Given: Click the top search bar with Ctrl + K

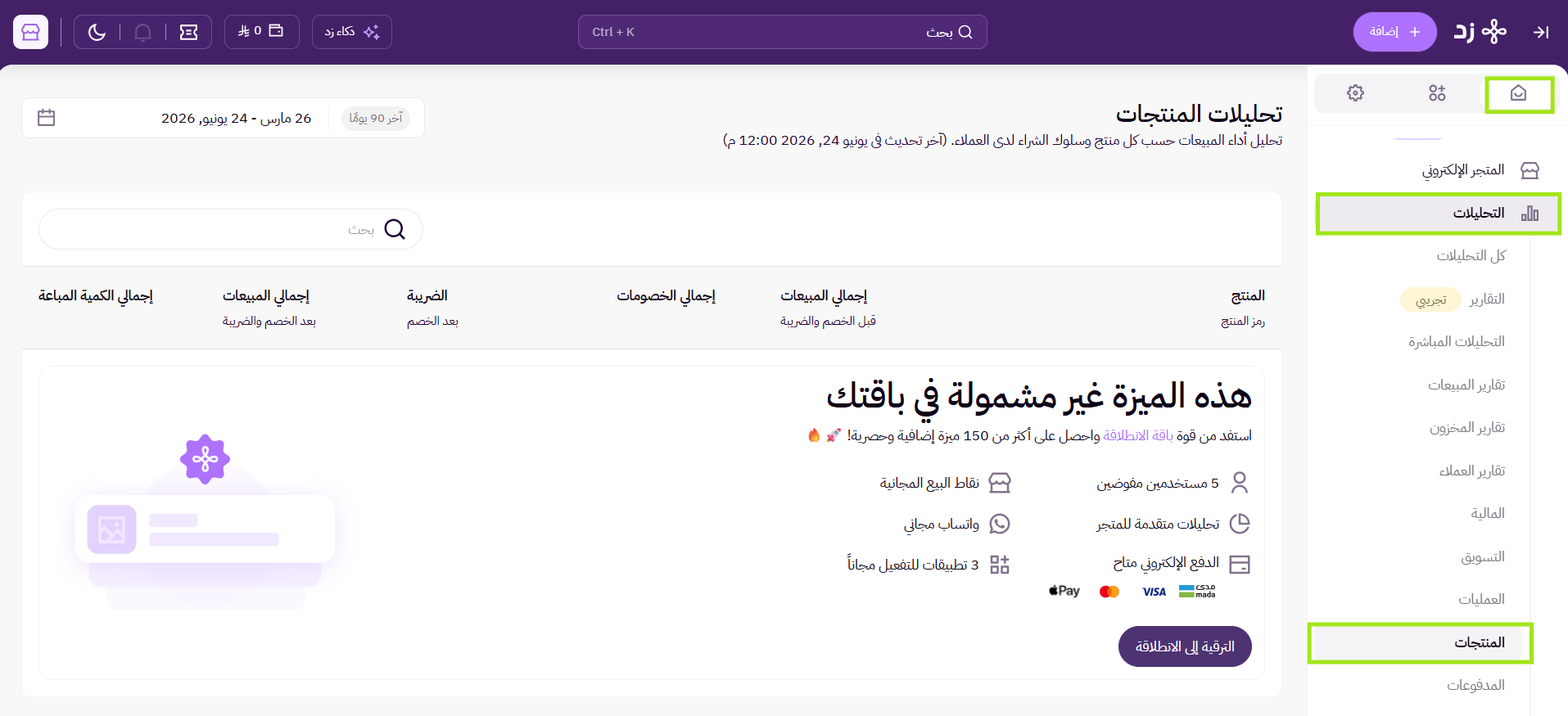Looking at the screenshot, I should pyautogui.click(x=782, y=32).
